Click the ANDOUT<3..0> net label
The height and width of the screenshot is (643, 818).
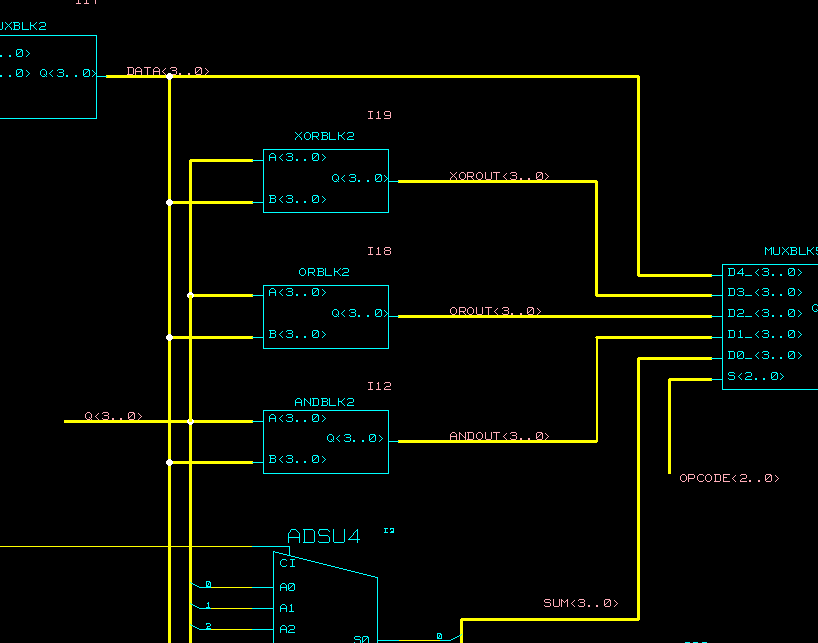click(x=499, y=436)
